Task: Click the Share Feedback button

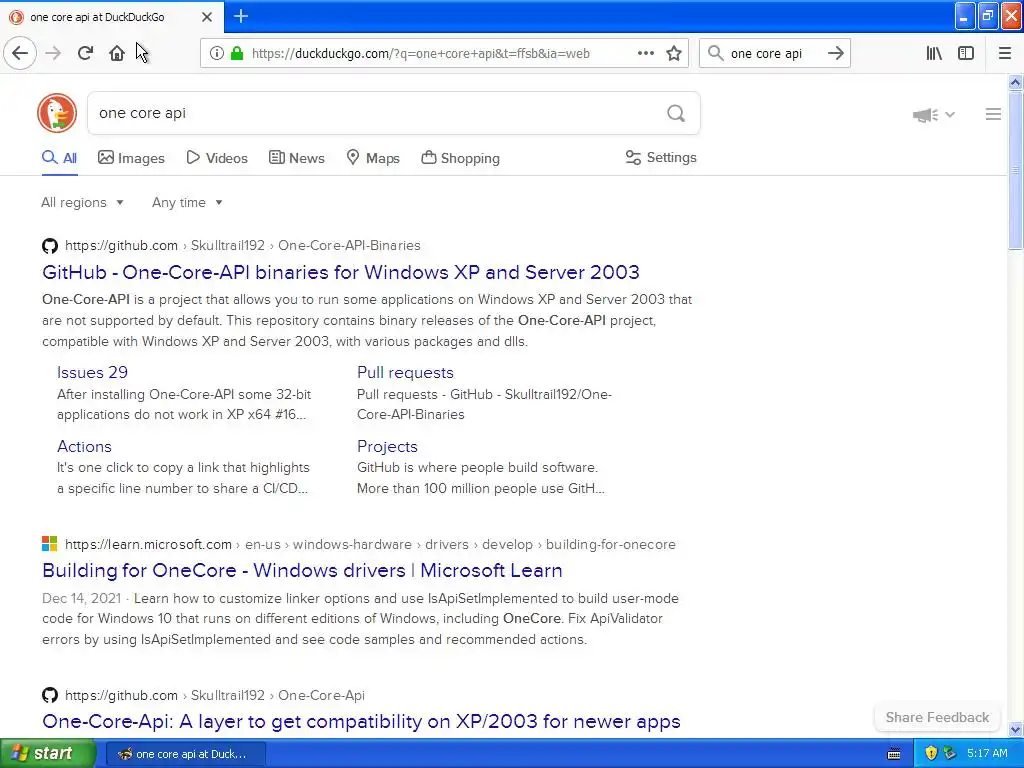Action: coord(937,717)
